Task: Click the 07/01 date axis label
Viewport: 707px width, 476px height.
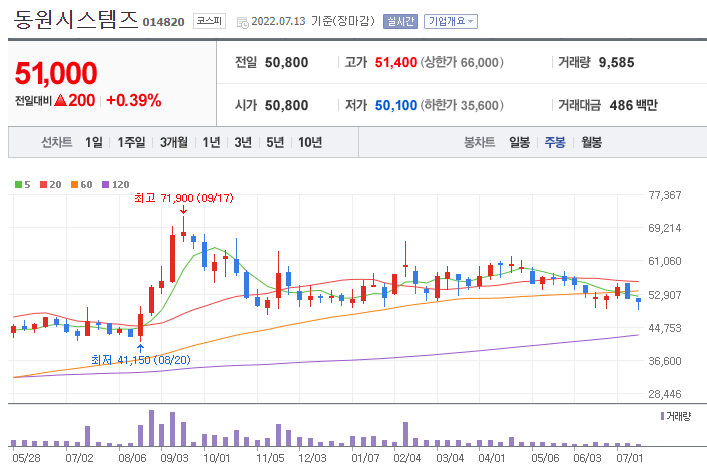Action: [630, 458]
